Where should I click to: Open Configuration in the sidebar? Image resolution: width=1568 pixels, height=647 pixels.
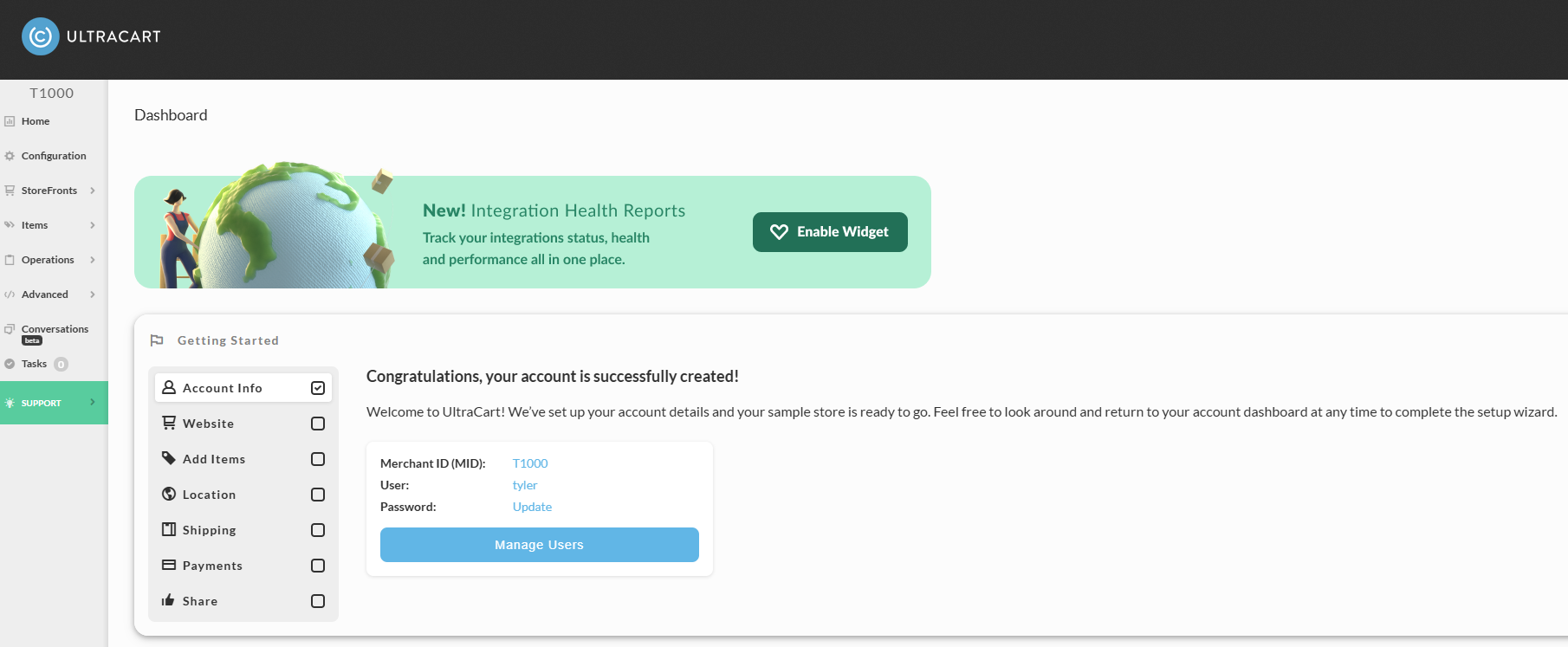point(54,156)
